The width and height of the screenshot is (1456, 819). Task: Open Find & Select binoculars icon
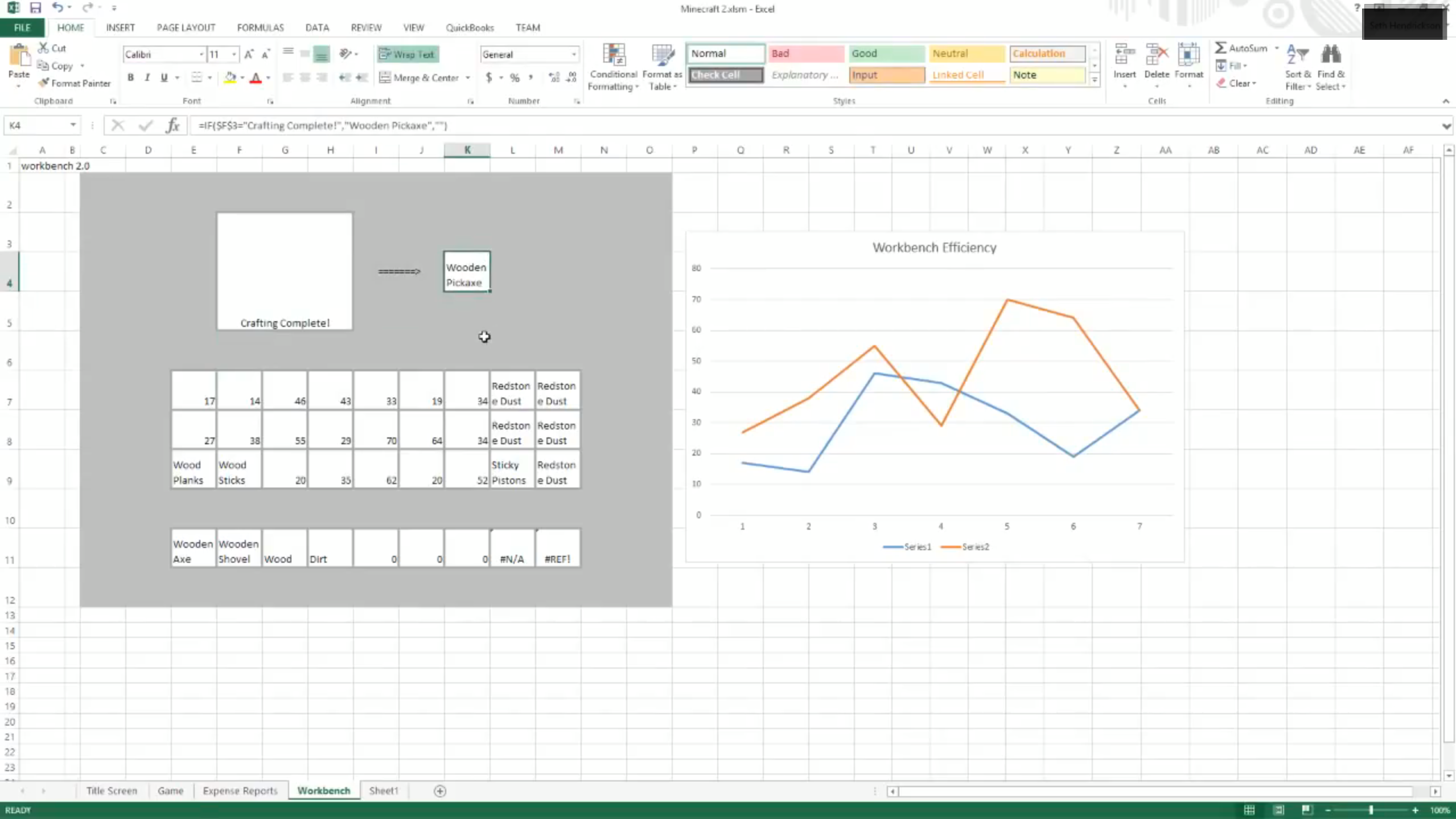pos(1330,55)
